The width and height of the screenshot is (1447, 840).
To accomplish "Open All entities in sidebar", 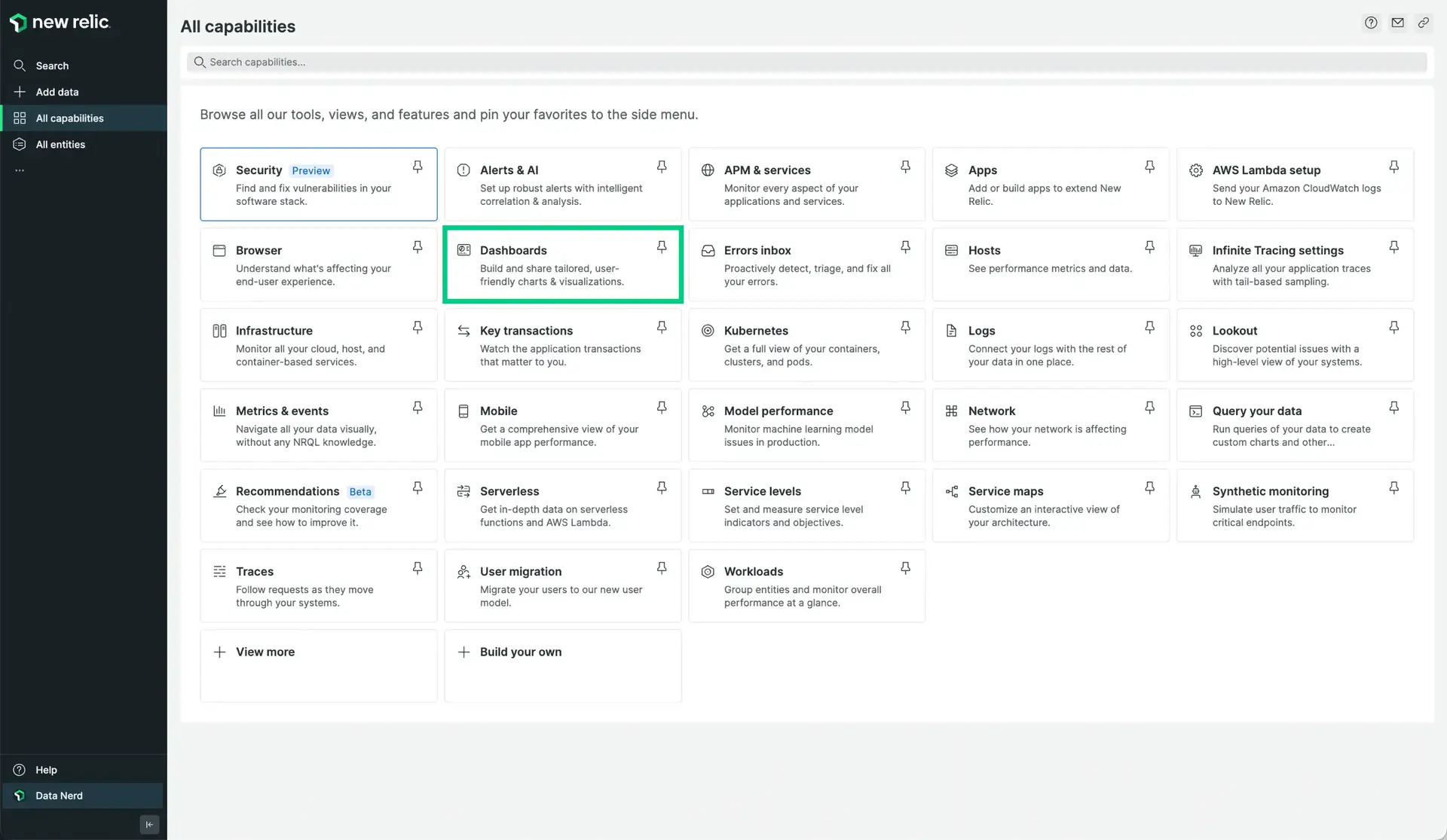I will (x=60, y=145).
